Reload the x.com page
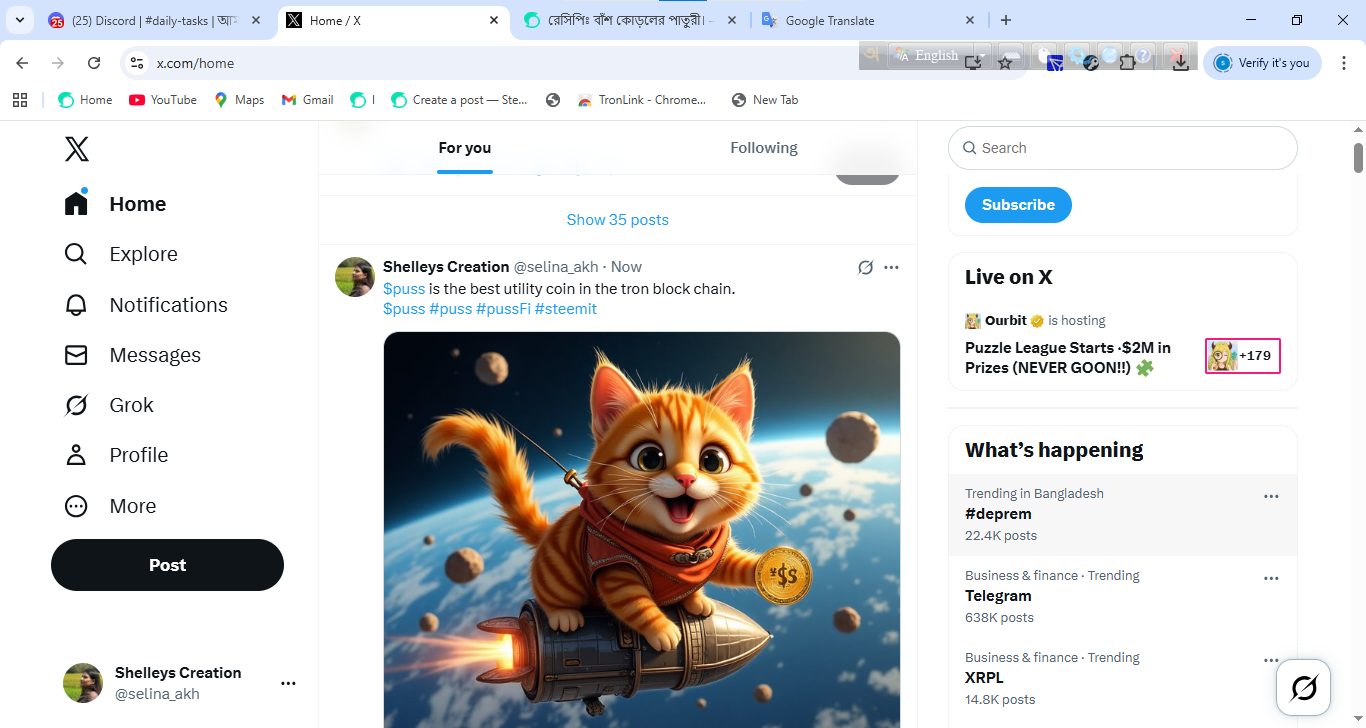1366x728 pixels. [94, 63]
